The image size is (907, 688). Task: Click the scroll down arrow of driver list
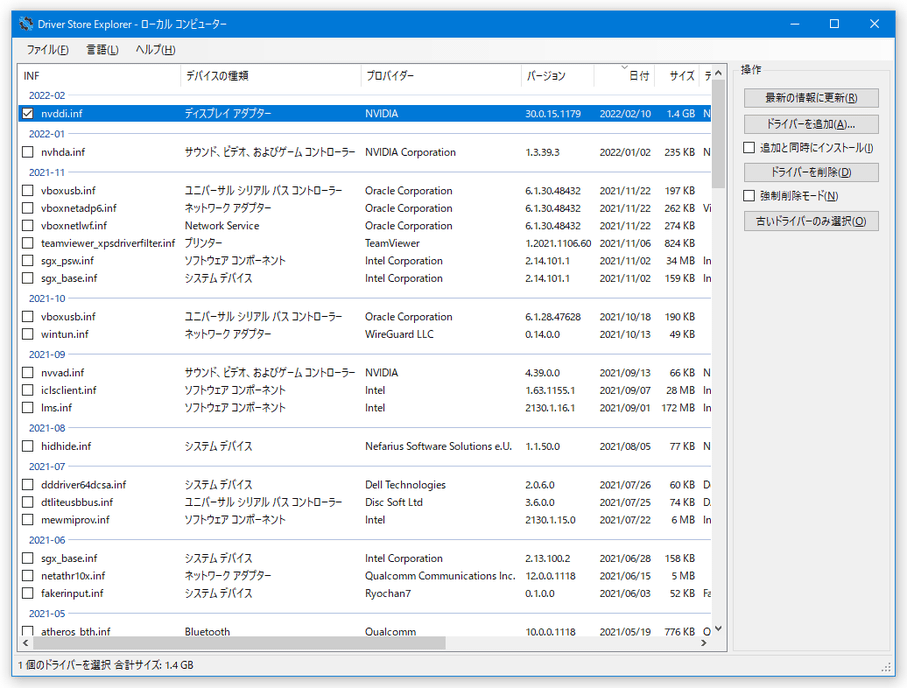tap(718, 628)
